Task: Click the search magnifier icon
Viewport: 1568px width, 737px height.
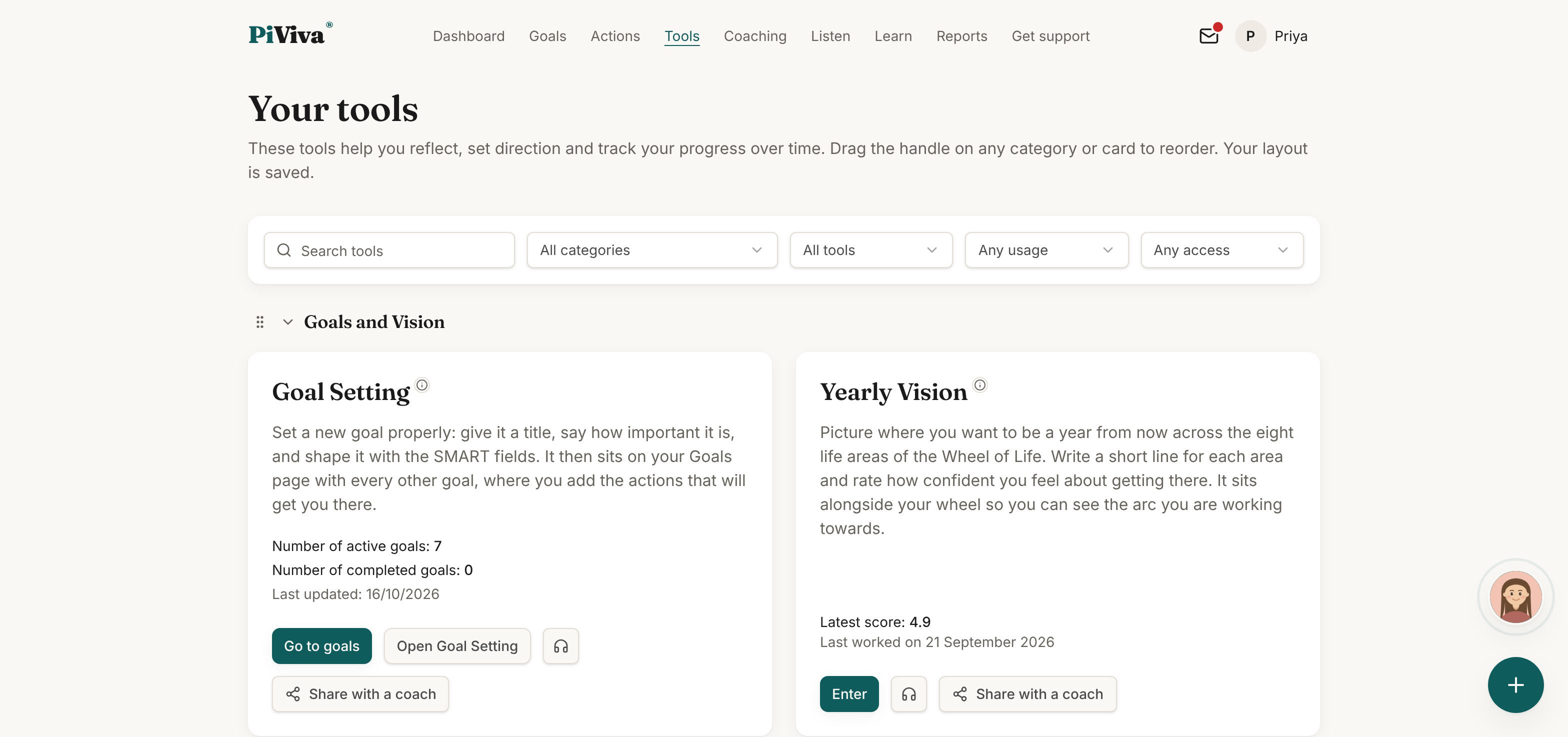Action: (x=283, y=250)
